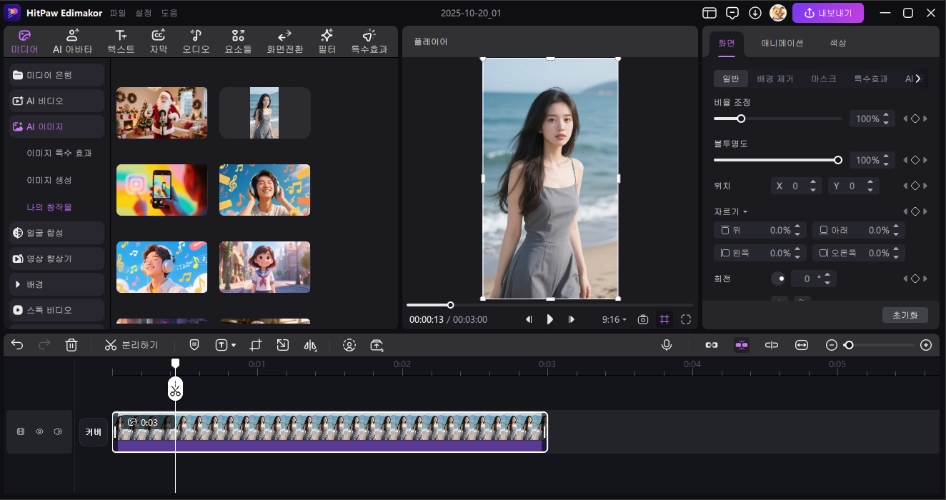Image resolution: width=946 pixels, height=500 pixels.
Task: Switch to the 애니메이션 tab
Action: coord(782,43)
